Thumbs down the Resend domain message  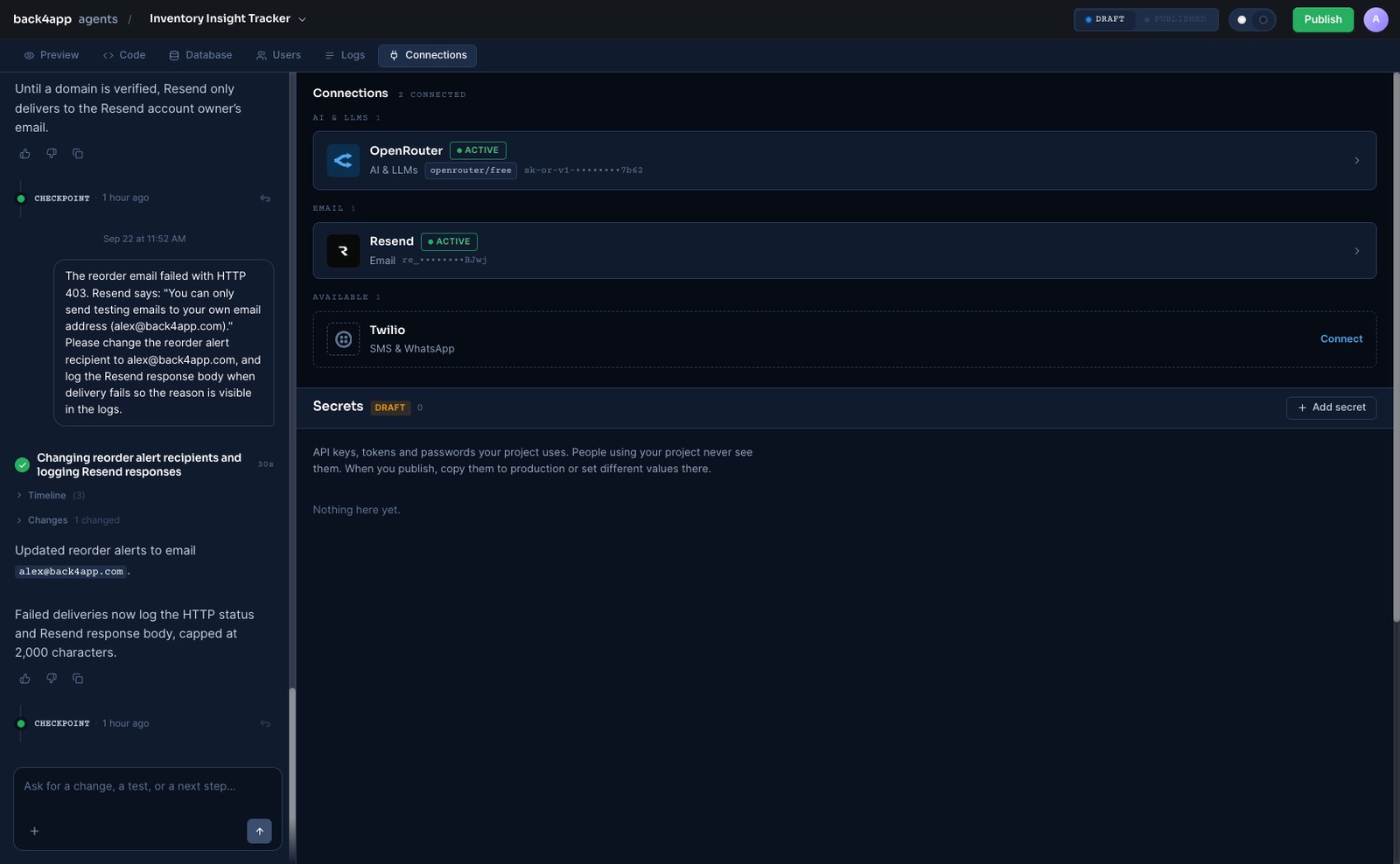tap(52, 154)
